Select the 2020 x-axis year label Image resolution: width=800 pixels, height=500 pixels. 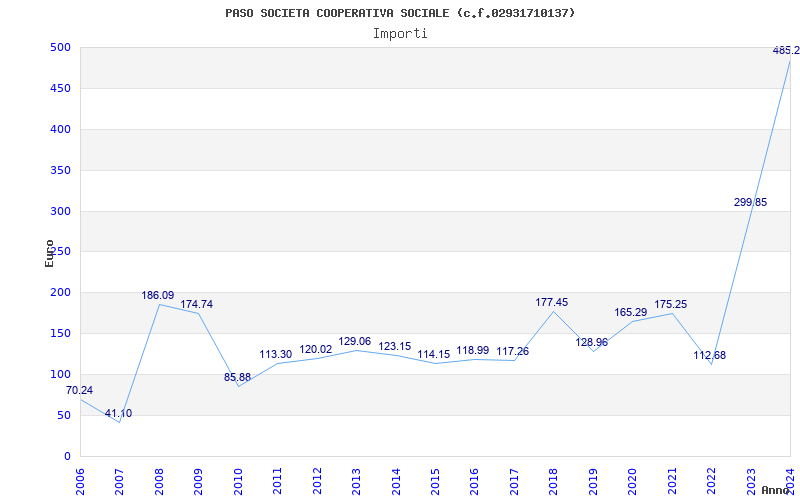[x=633, y=482]
